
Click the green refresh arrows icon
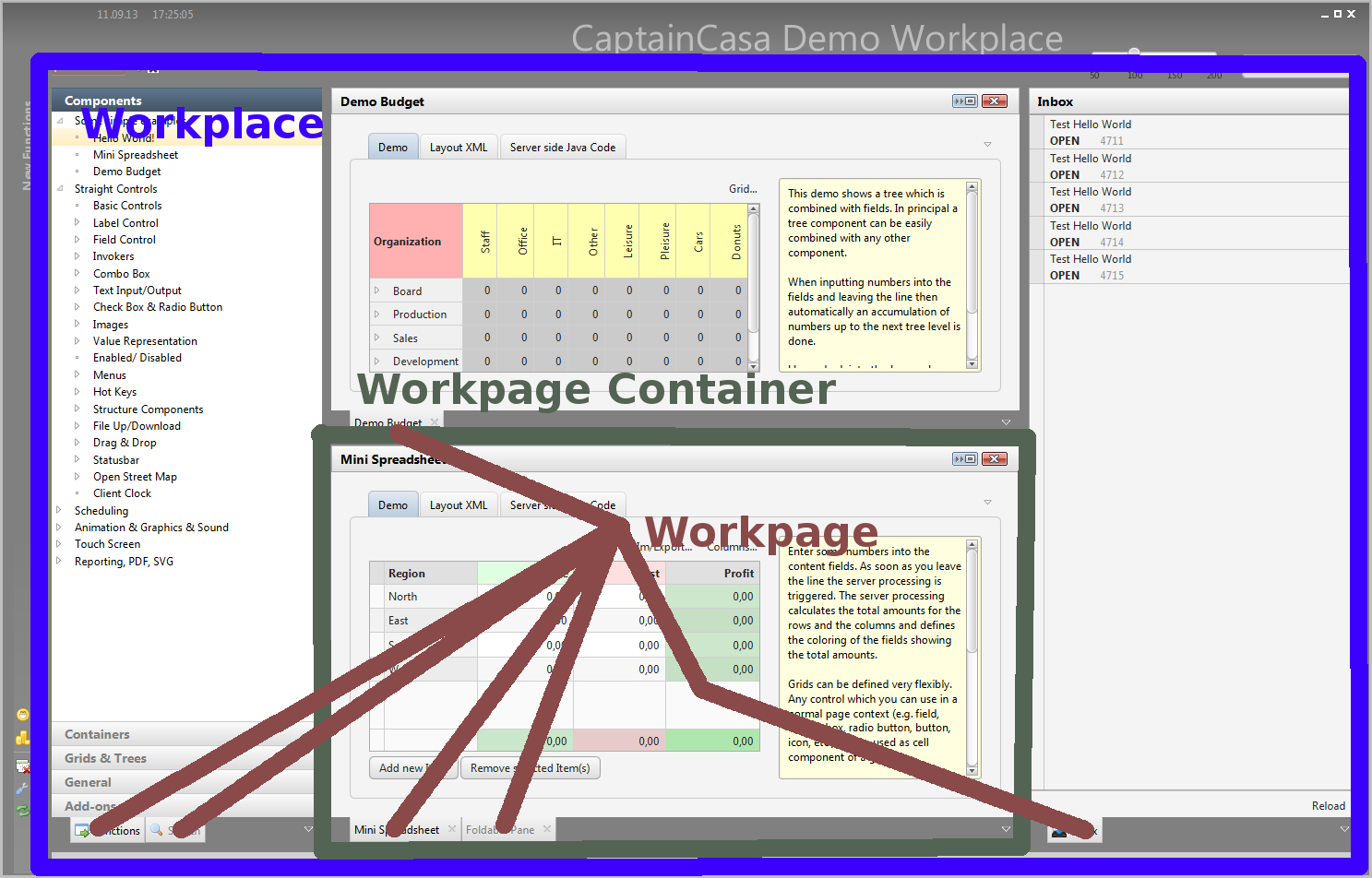22,811
